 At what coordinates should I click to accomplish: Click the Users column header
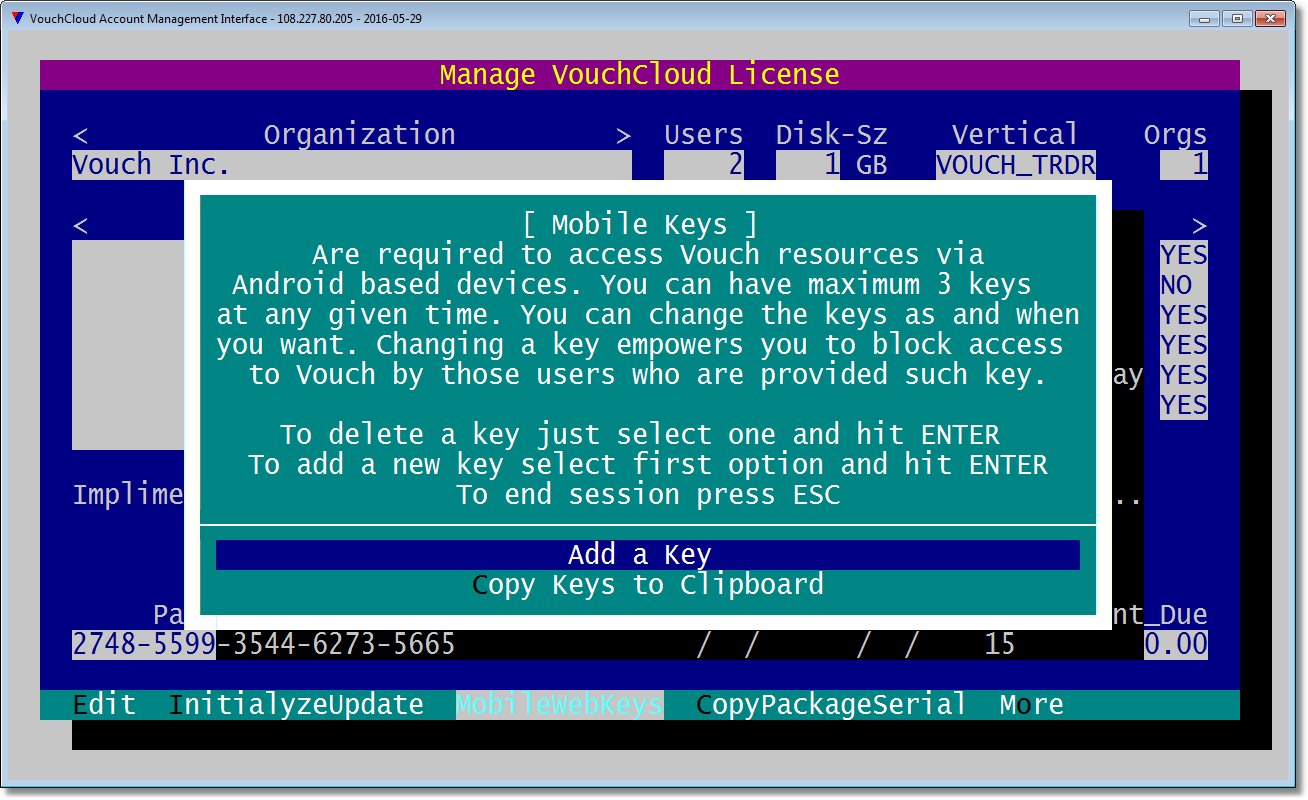point(704,135)
